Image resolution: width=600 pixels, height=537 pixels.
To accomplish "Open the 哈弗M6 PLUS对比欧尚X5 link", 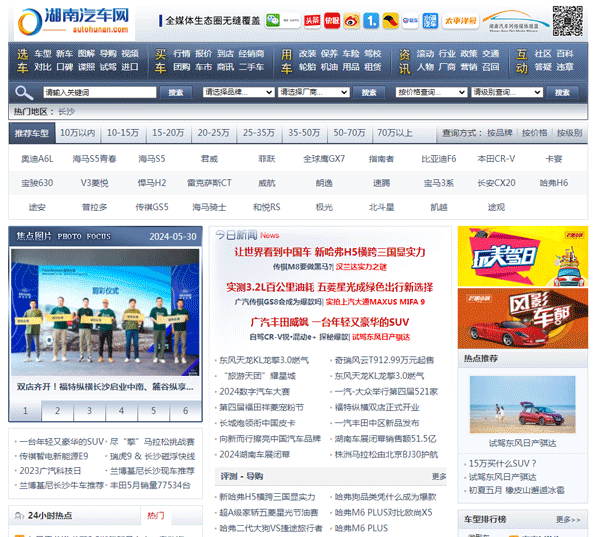I will (x=383, y=513).
